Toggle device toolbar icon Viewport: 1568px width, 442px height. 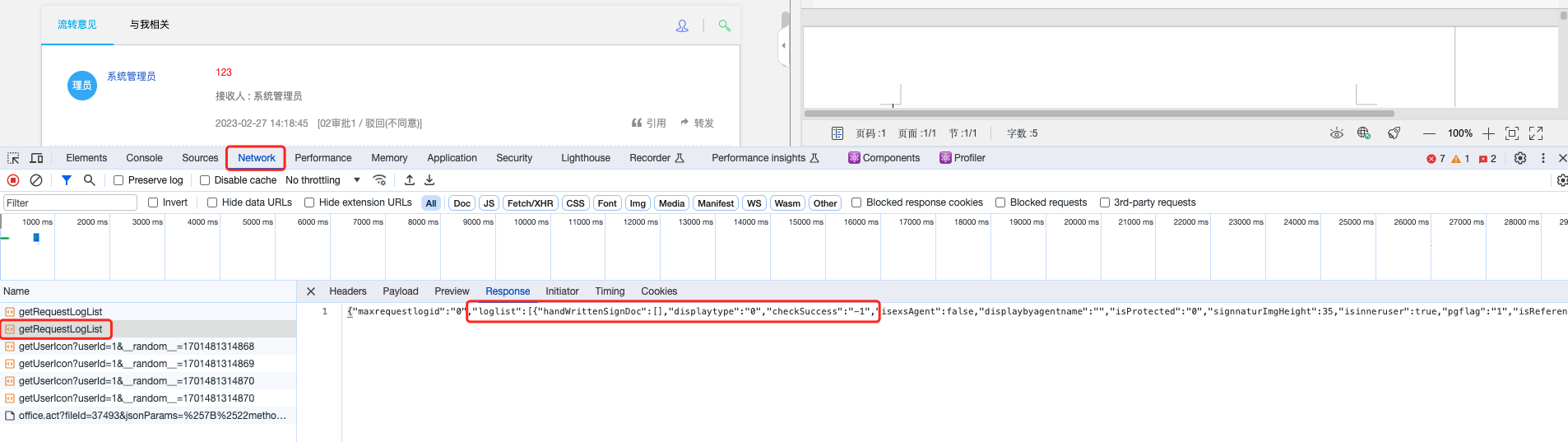[36, 158]
